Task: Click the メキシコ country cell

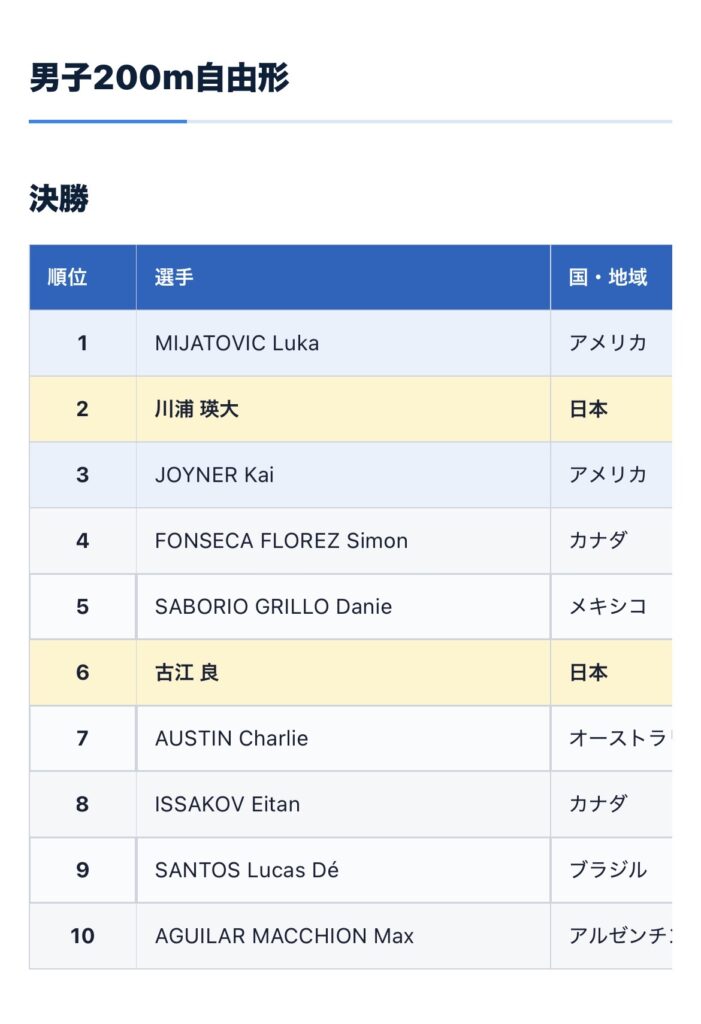Action: coord(611,607)
